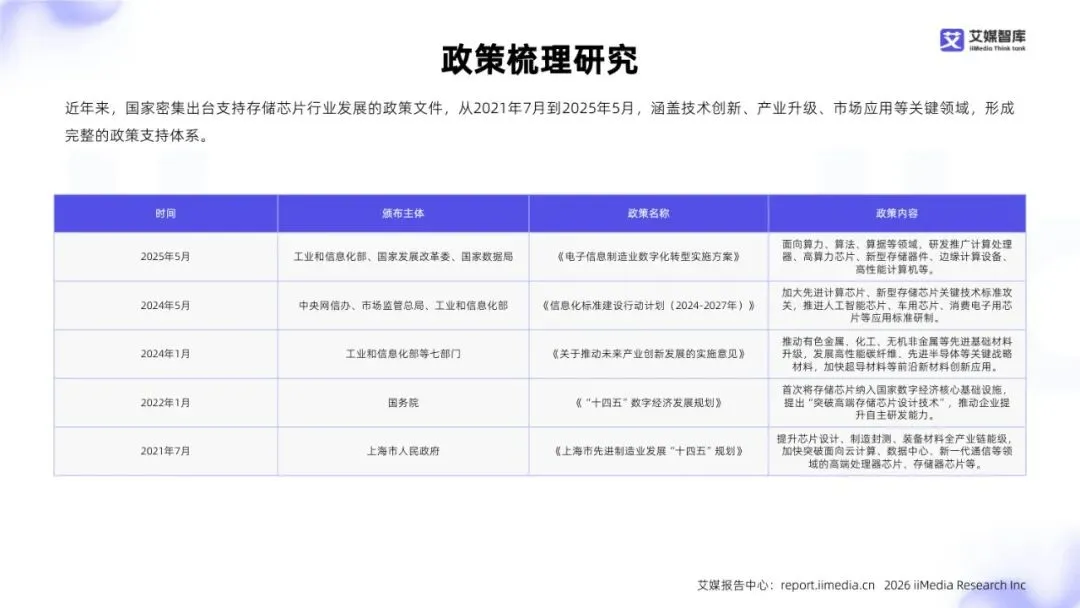Image resolution: width=1080 pixels, height=608 pixels.
Task: Click the 艾媒智库 logo icon
Action: 951,40
